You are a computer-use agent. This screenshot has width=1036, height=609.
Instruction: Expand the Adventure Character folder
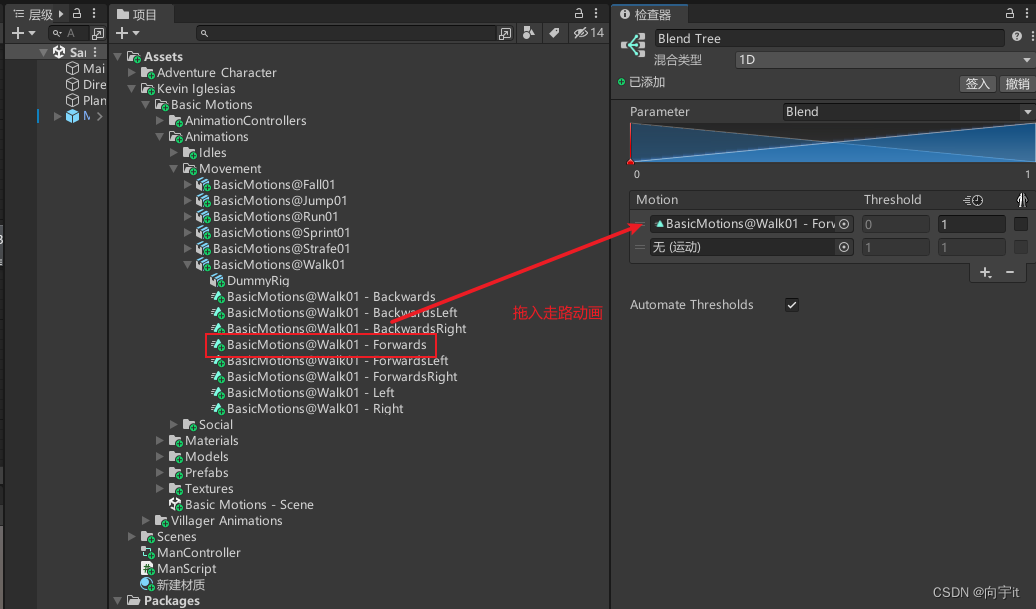[x=131, y=73]
